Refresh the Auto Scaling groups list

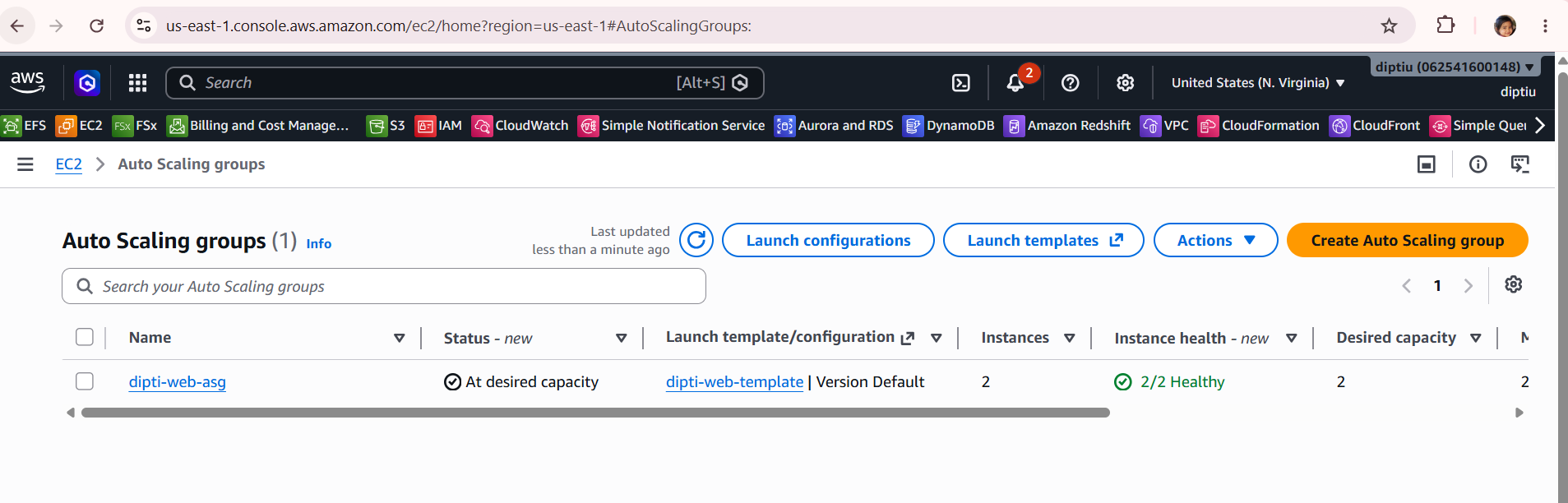tap(696, 240)
